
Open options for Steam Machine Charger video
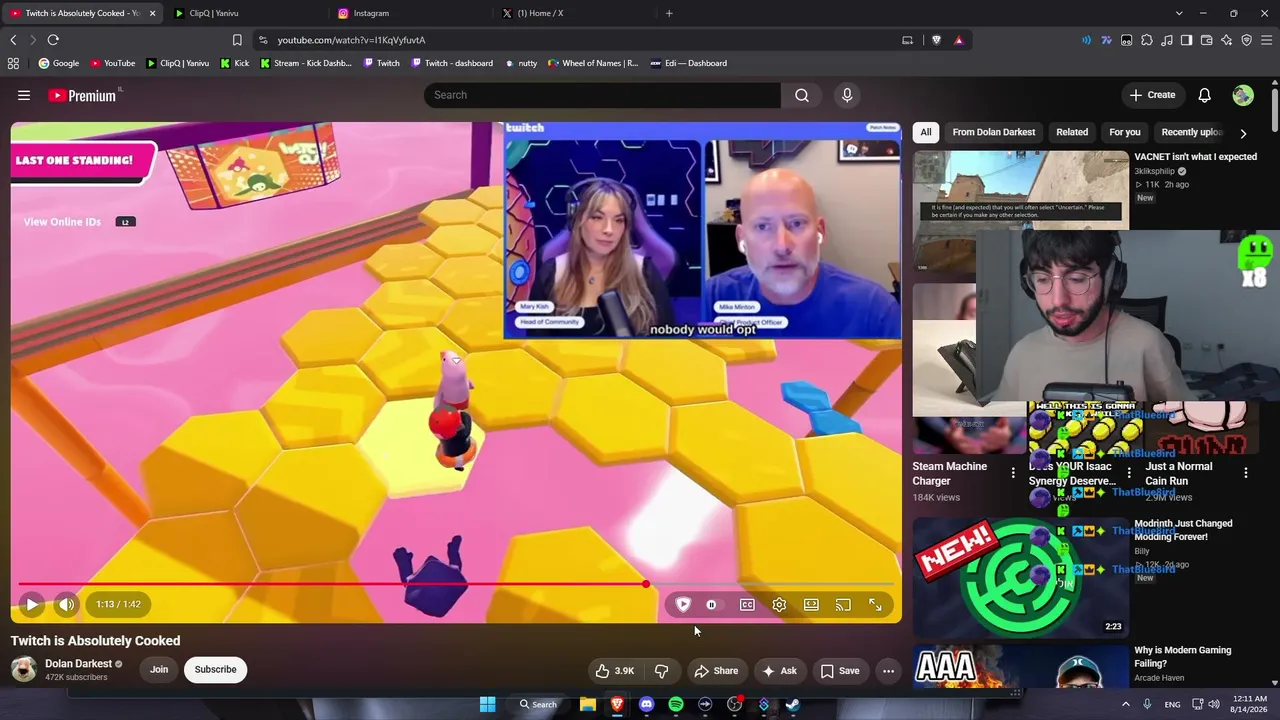1013,473
